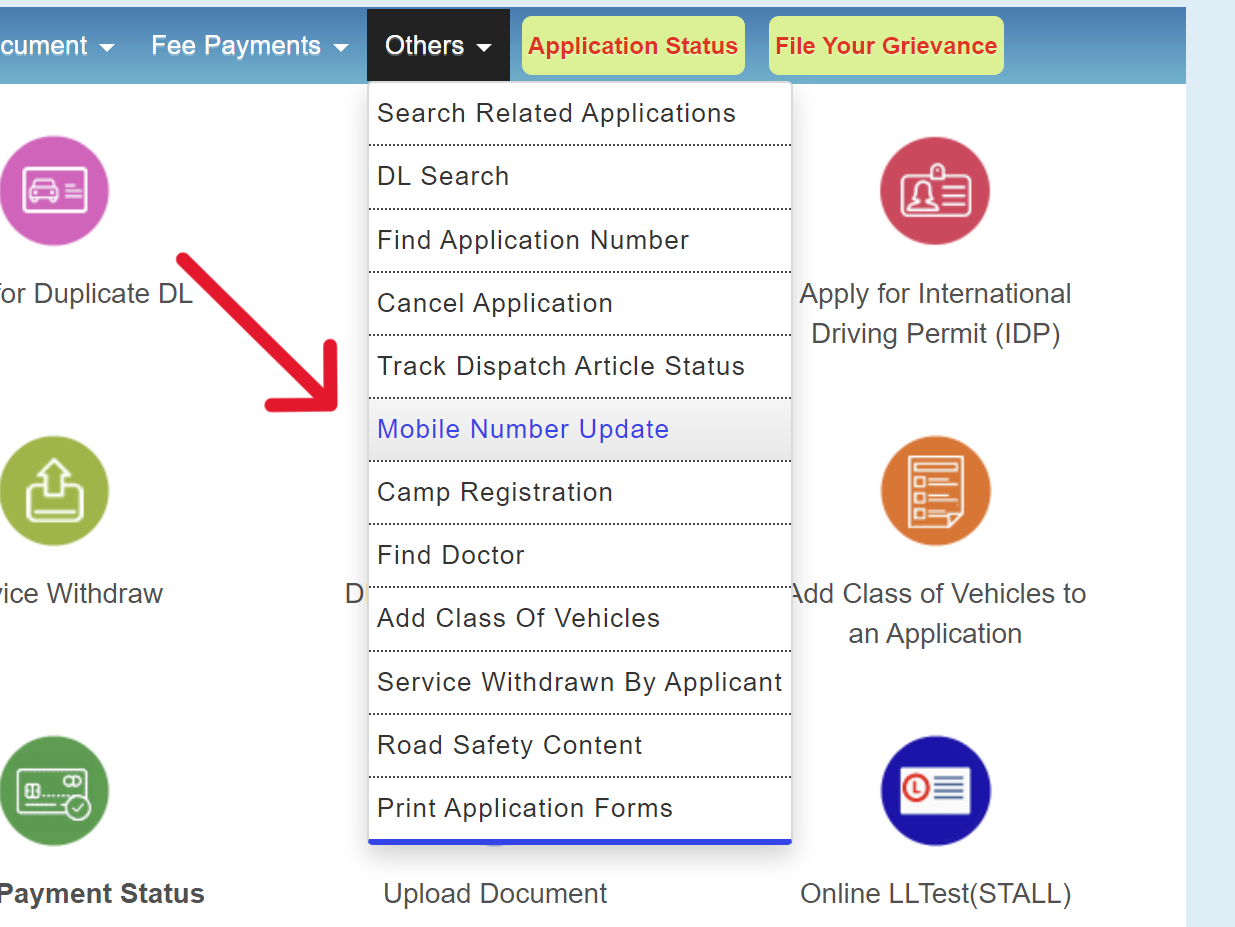Click the green Service Withdraw upload icon

[x=54, y=491]
